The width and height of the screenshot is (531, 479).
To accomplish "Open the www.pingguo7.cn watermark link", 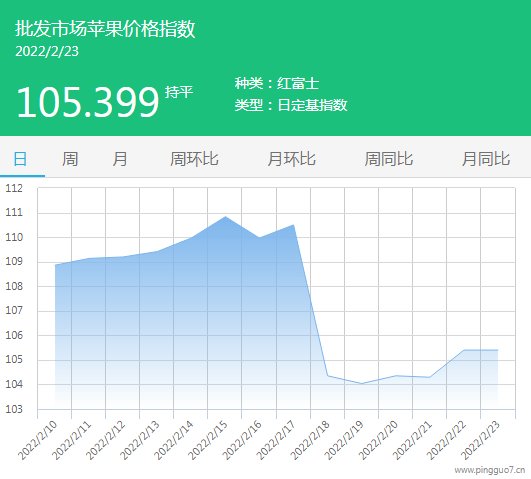I will click(x=489, y=470).
